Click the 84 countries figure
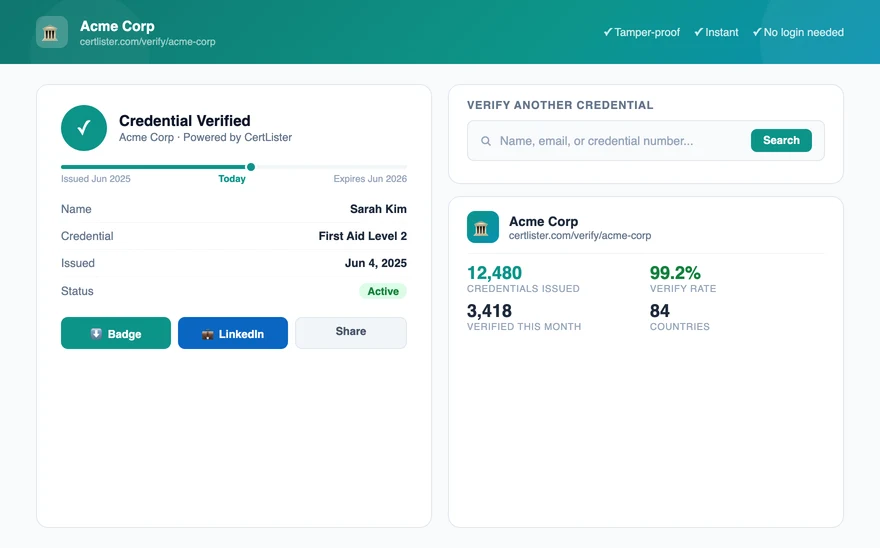The width and height of the screenshot is (880, 548). pyautogui.click(x=660, y=310)
